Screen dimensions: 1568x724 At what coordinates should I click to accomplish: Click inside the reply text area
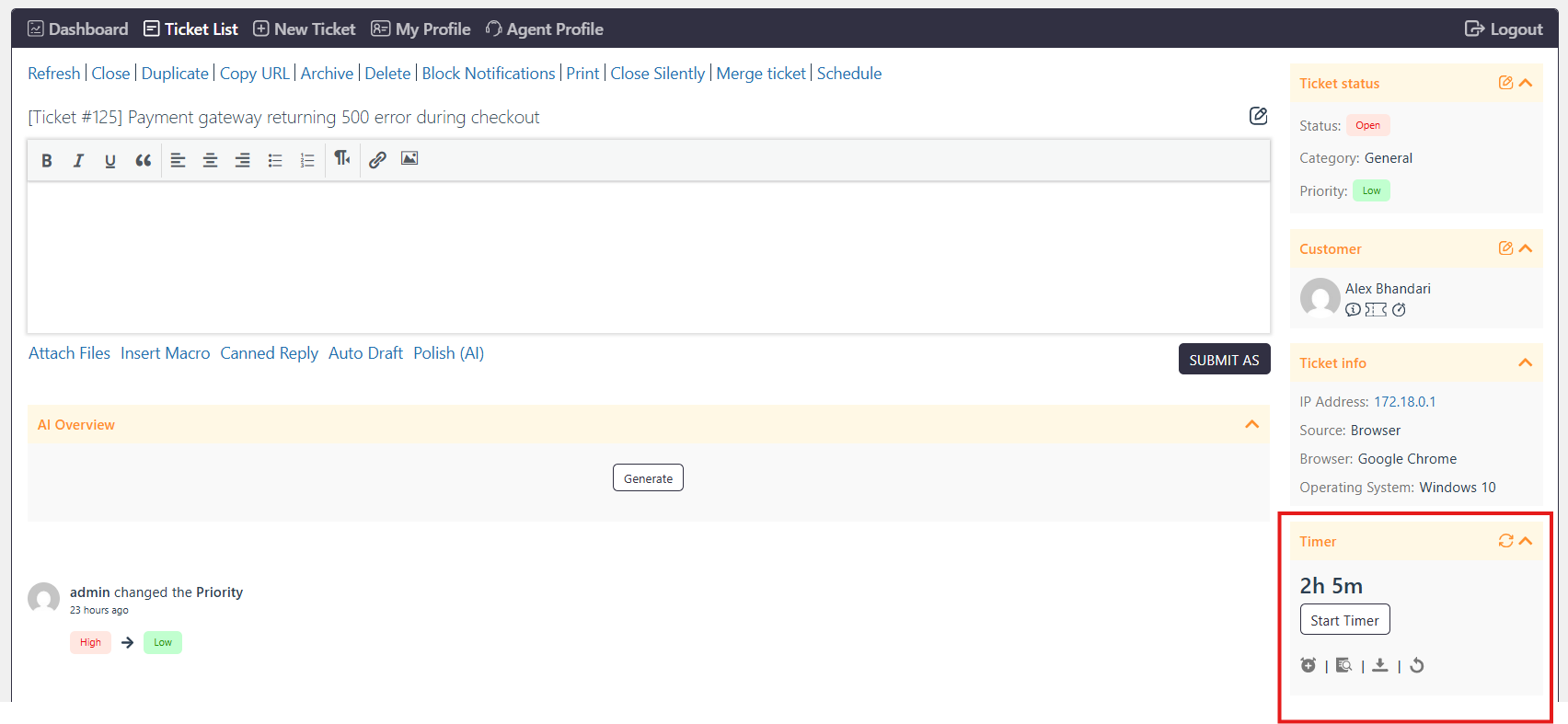click(649, 258)
